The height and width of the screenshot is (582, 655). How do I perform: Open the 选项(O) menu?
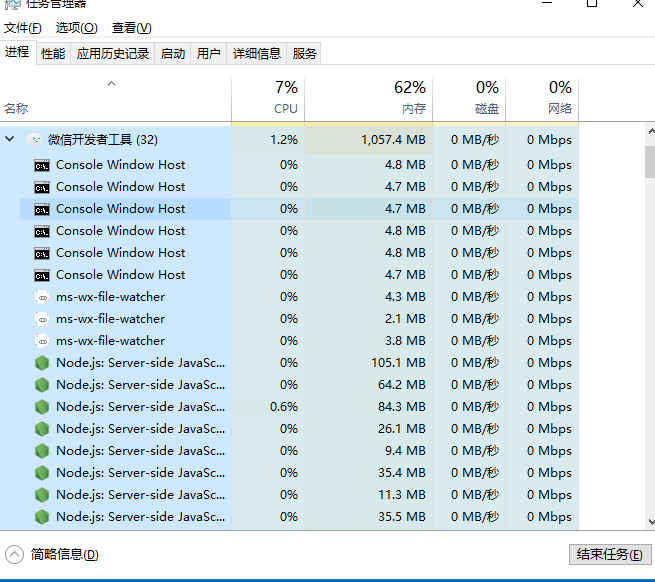coord(76,28)
